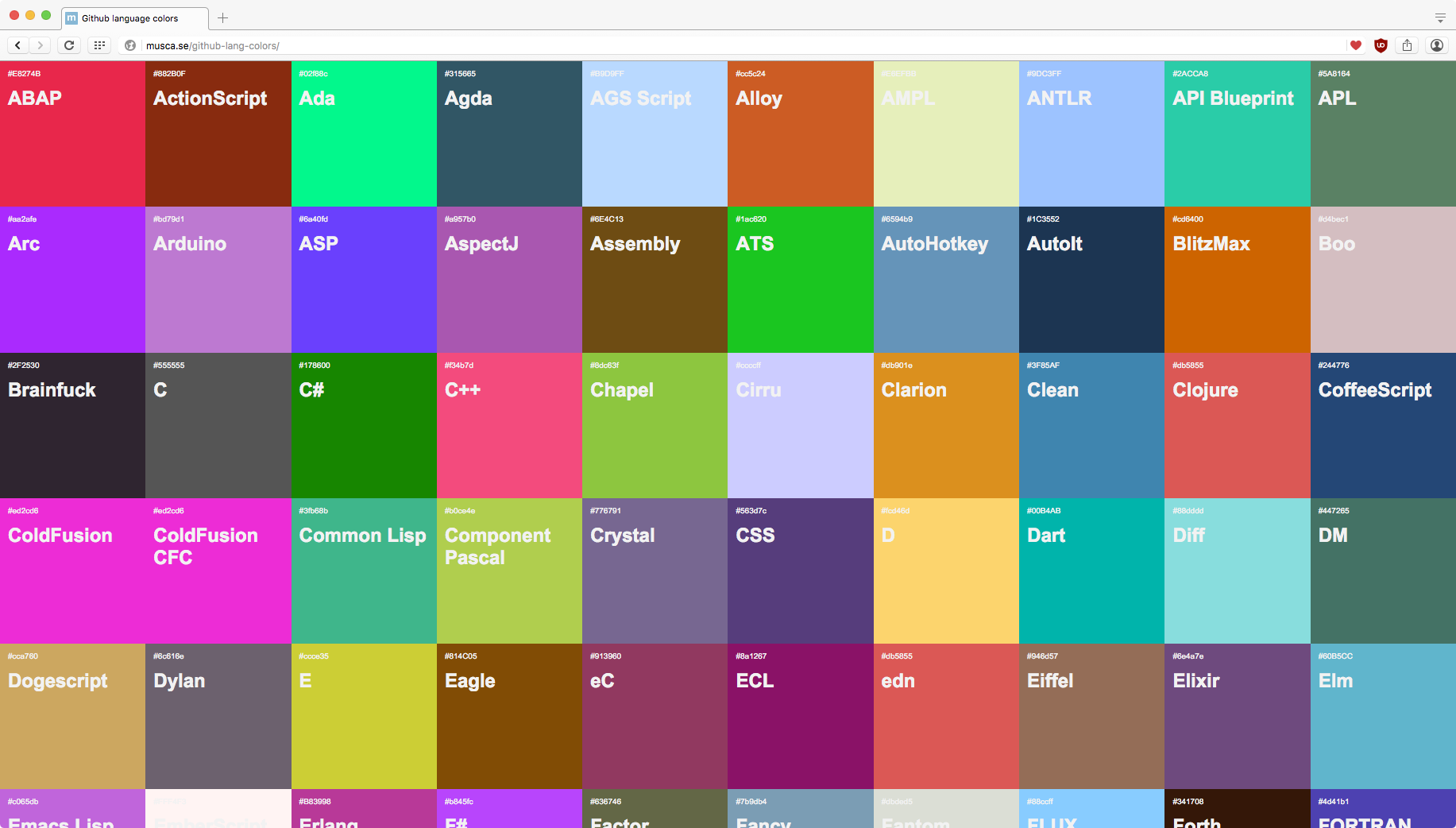1456x828 pixels.
Task: Click the Dogescript tan tile
Action: pyautogui.click(x=72, y=716)
